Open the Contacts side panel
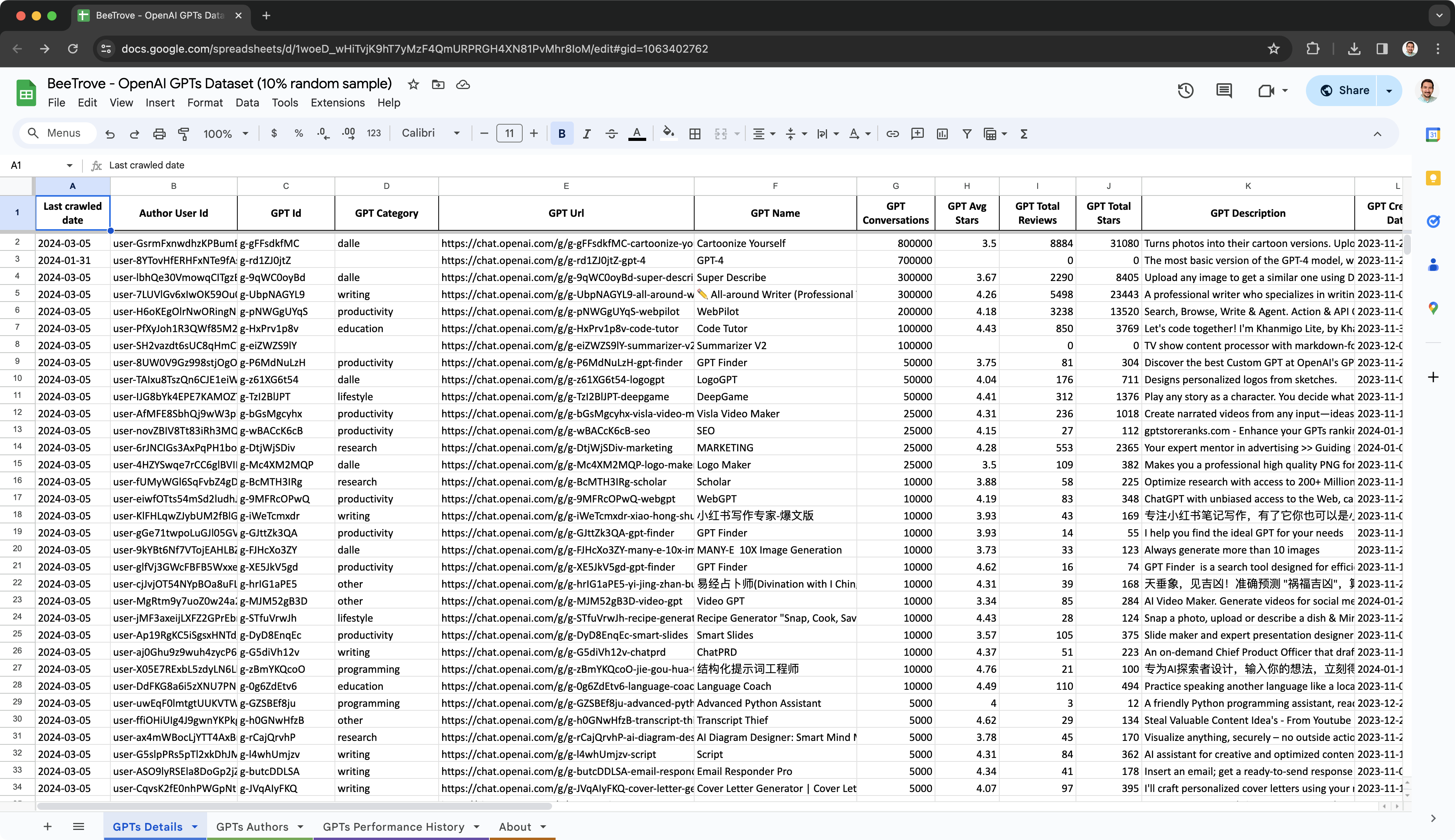1455x840 pixels. point(1433,264)
